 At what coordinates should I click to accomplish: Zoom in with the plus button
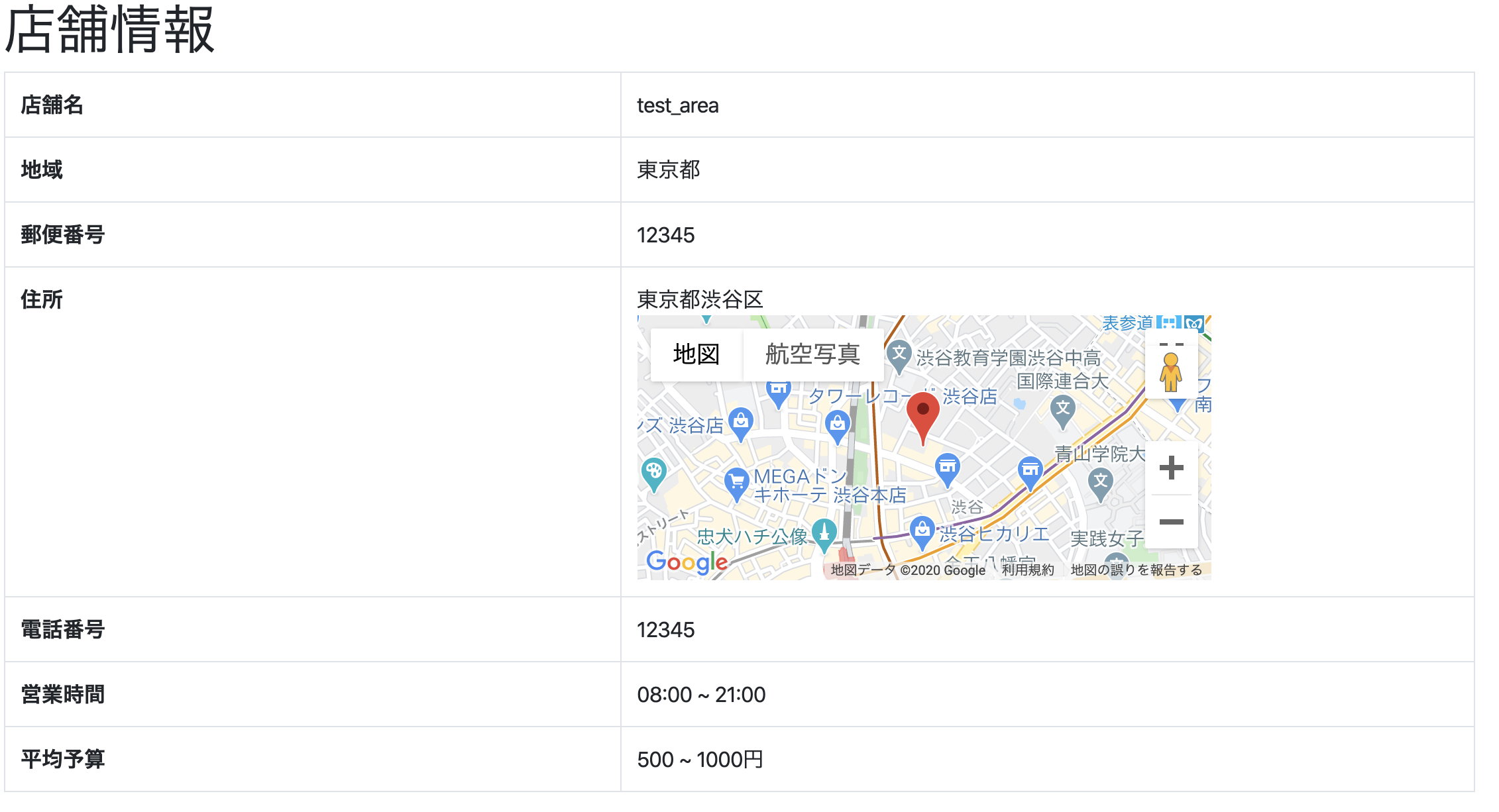pyautogui.click(x=1171, y=468)
